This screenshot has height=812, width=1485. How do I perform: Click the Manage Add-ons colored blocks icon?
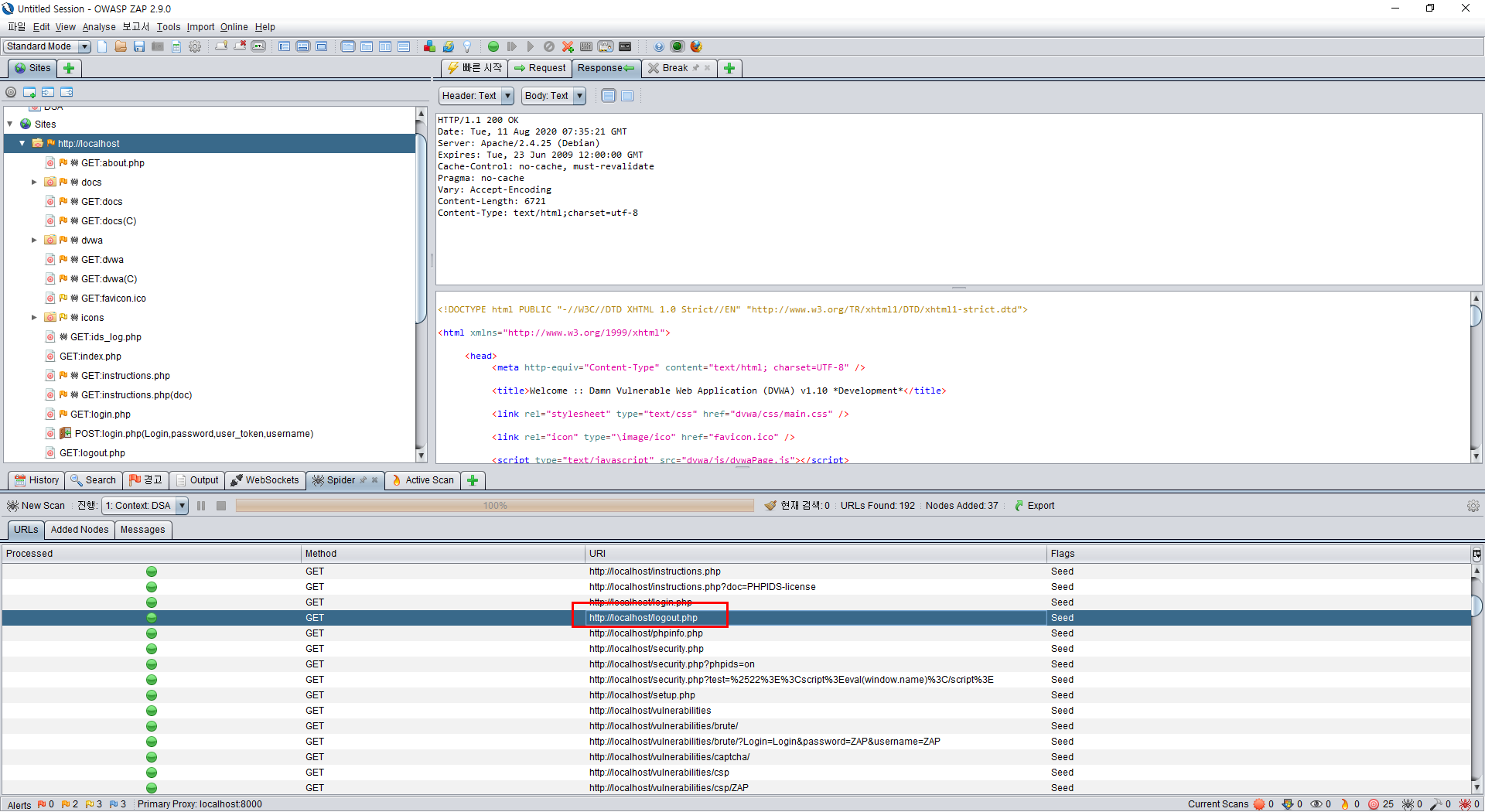click(x=429, y=46)
